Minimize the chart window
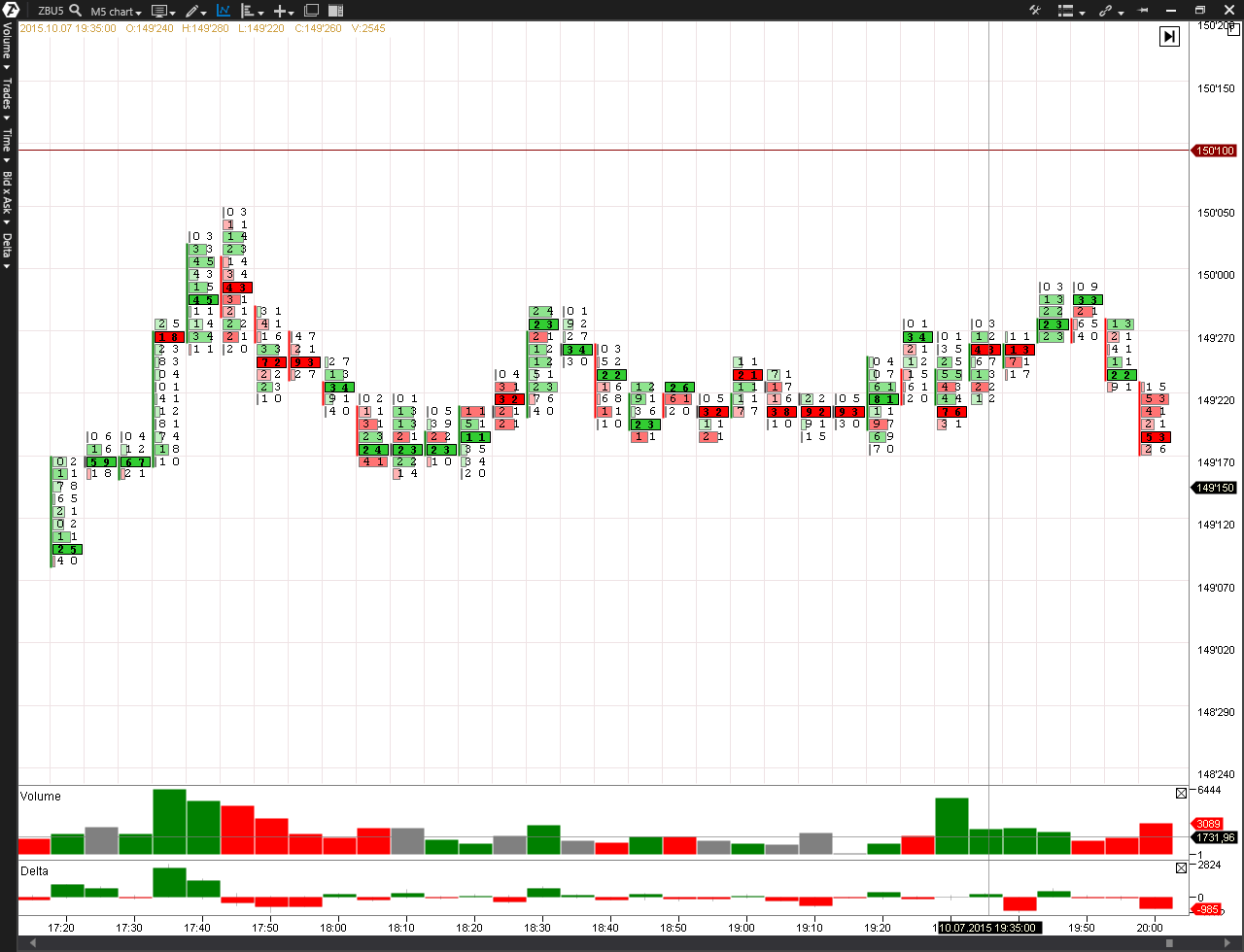1244x952 pixels. pyautogui.click(x=1169, y=11)
